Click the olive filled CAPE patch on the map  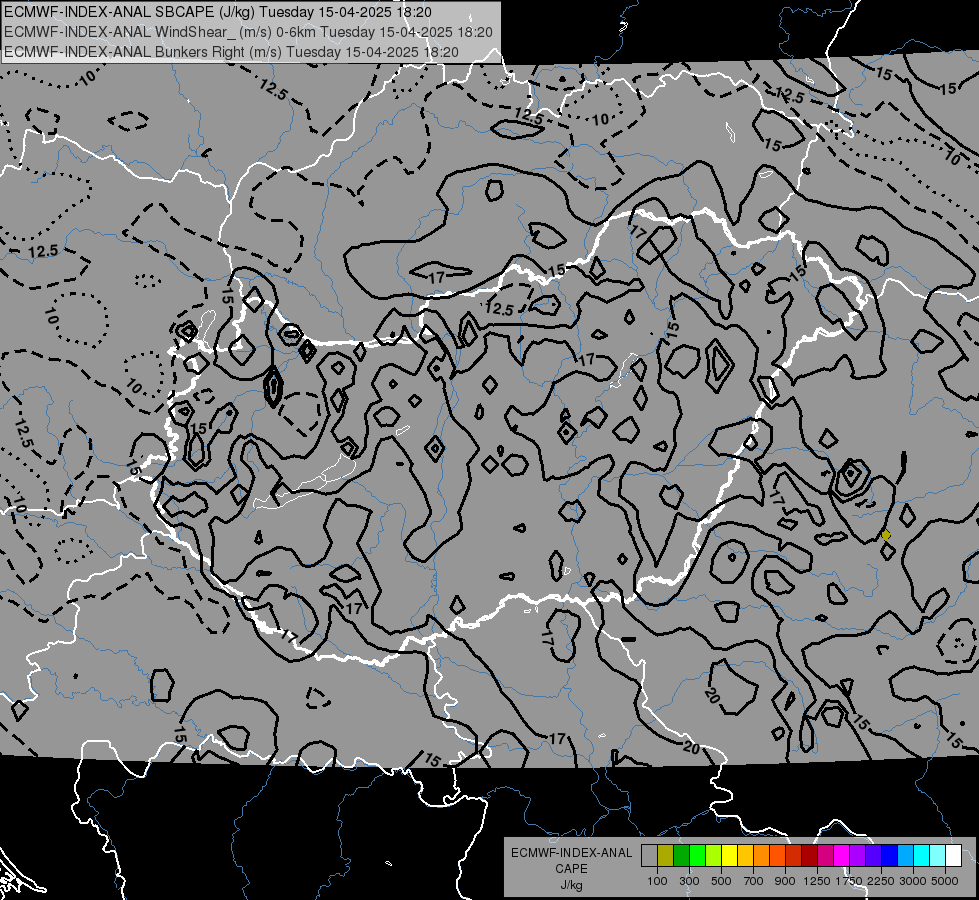pos(885,535)
